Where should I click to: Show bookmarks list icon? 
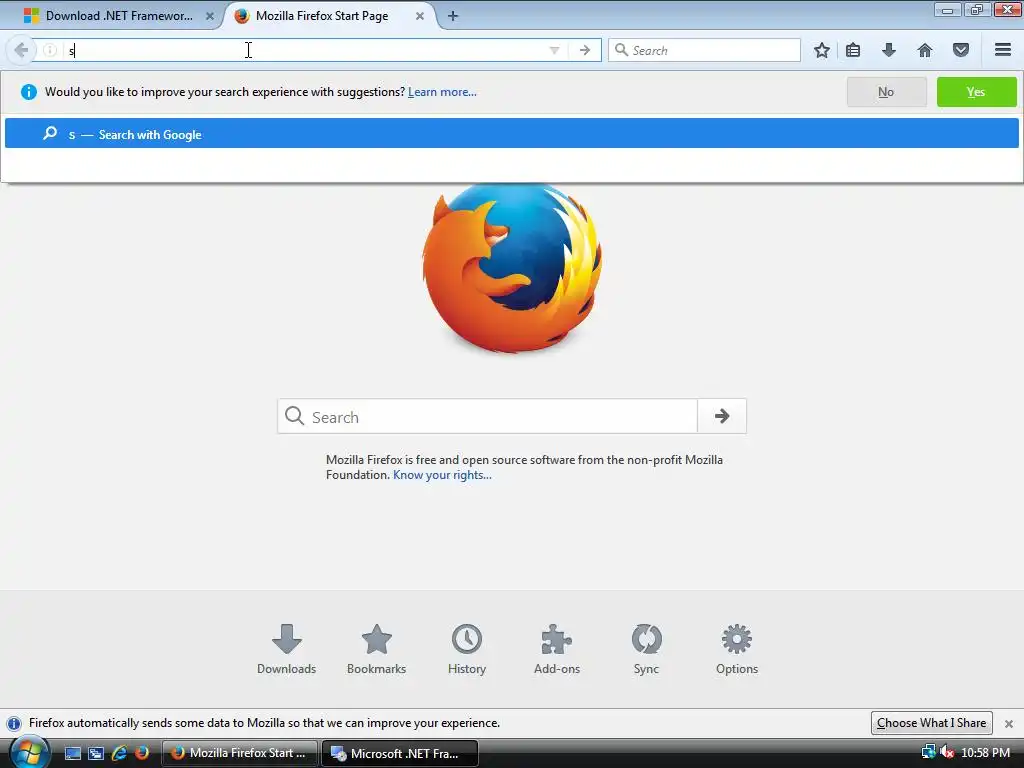[x=853, y=50]
